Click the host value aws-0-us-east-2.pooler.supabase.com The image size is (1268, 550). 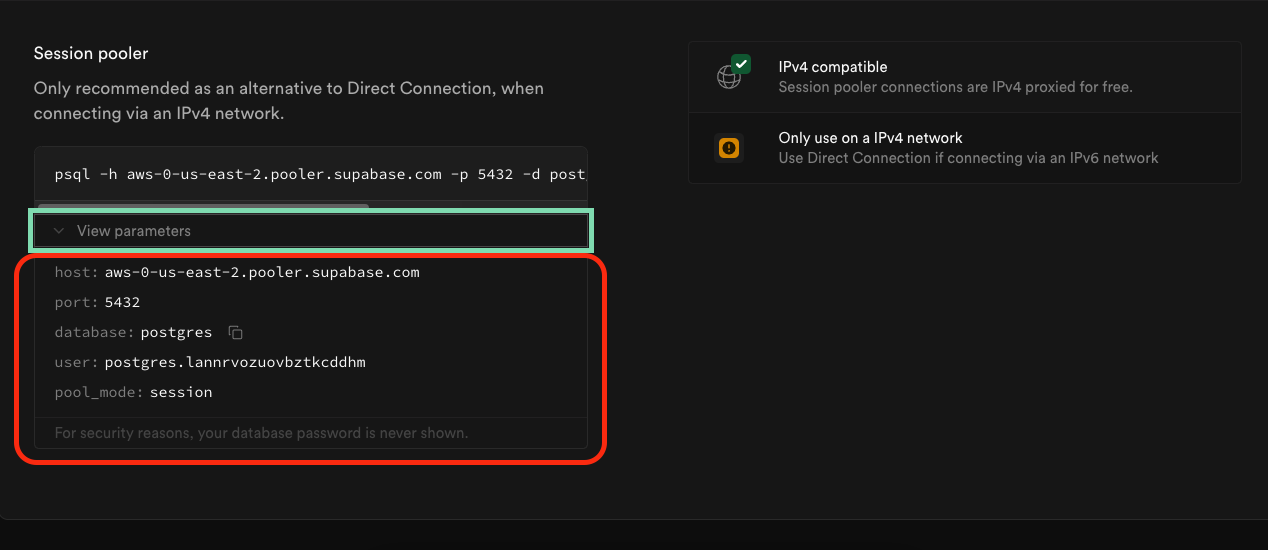point(262,272)
